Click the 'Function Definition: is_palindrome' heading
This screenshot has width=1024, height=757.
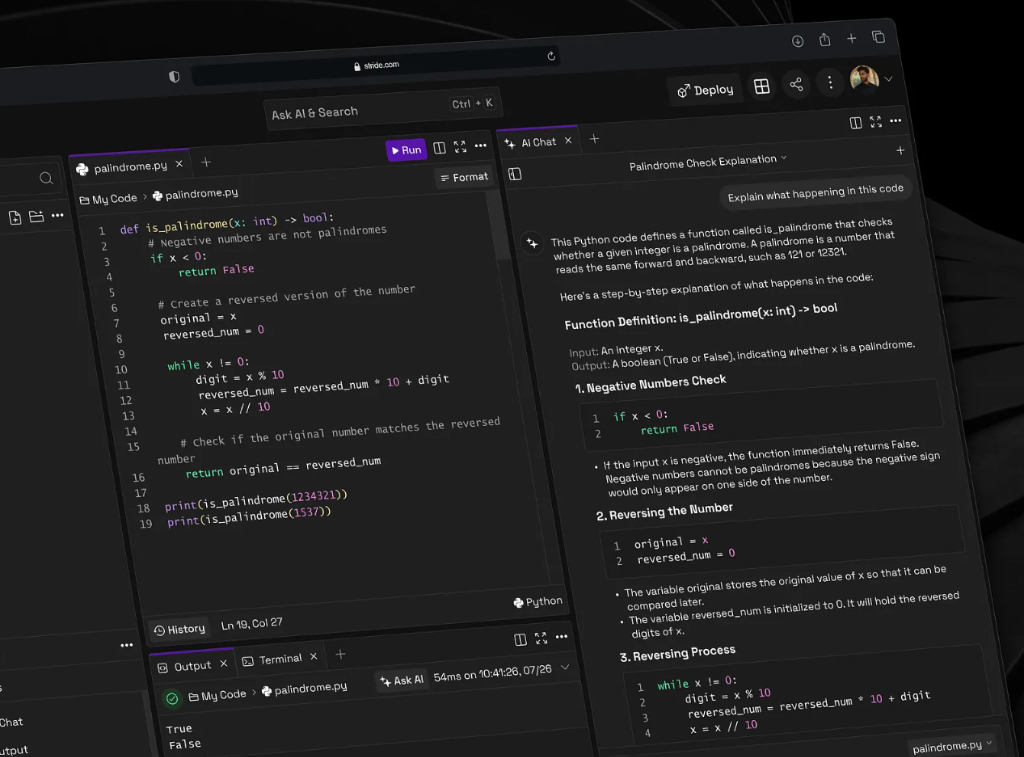tap(701, 316)
